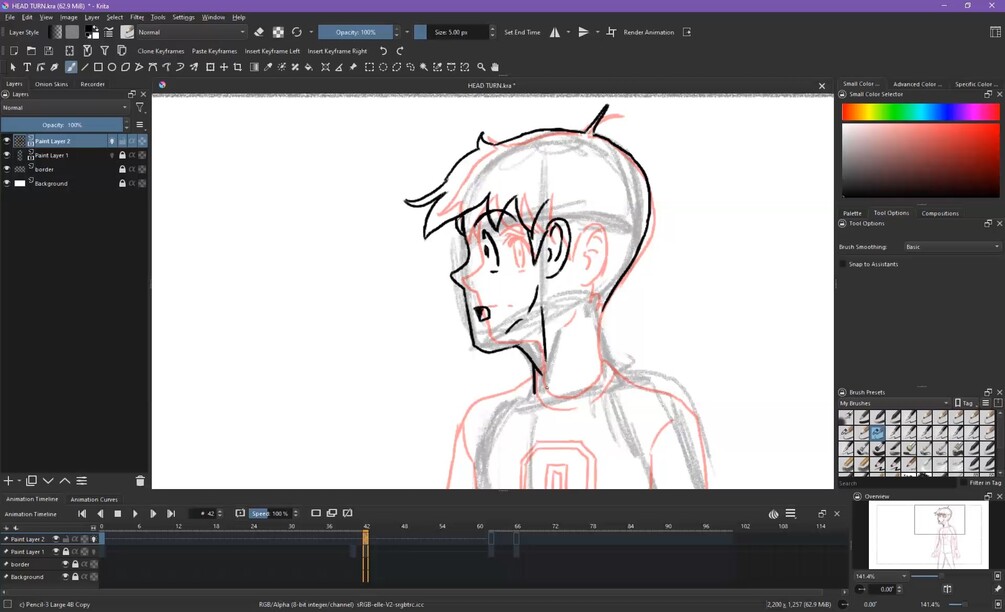Click the horizontal mirror tool icon
The width and height of the screenshot is (1005, 612).
555,32
